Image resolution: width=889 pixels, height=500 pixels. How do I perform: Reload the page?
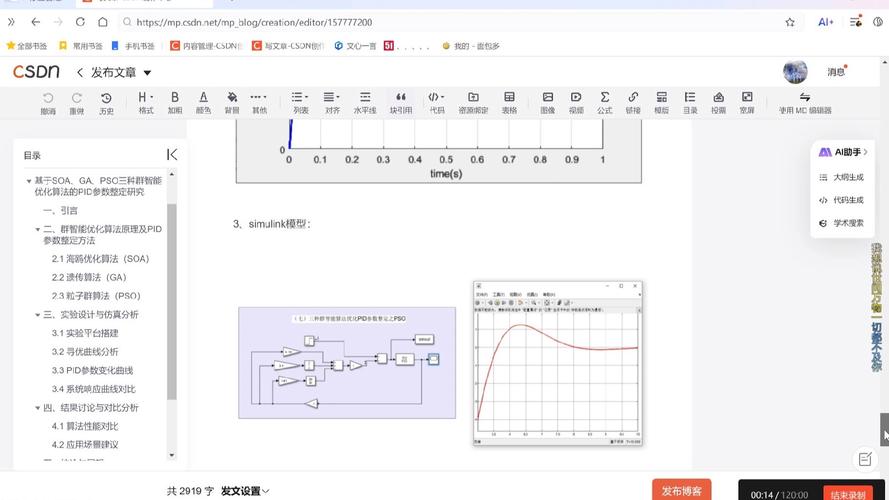click(80, 22)
